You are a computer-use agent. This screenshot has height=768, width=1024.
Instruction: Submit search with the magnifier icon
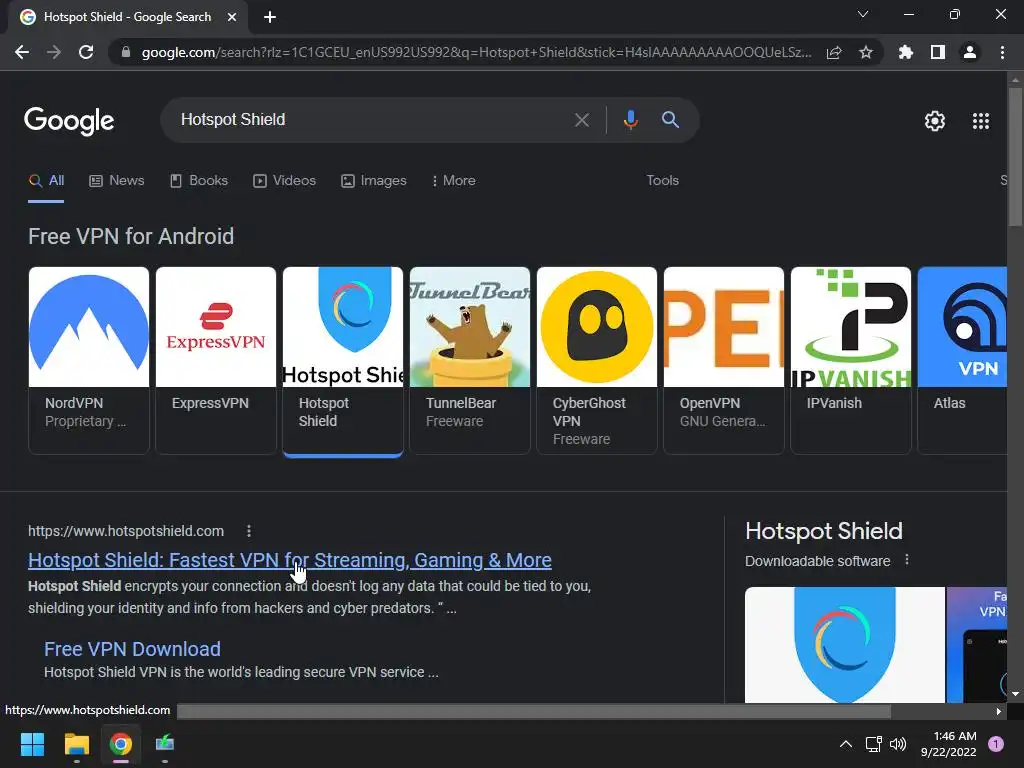point(670,120)
